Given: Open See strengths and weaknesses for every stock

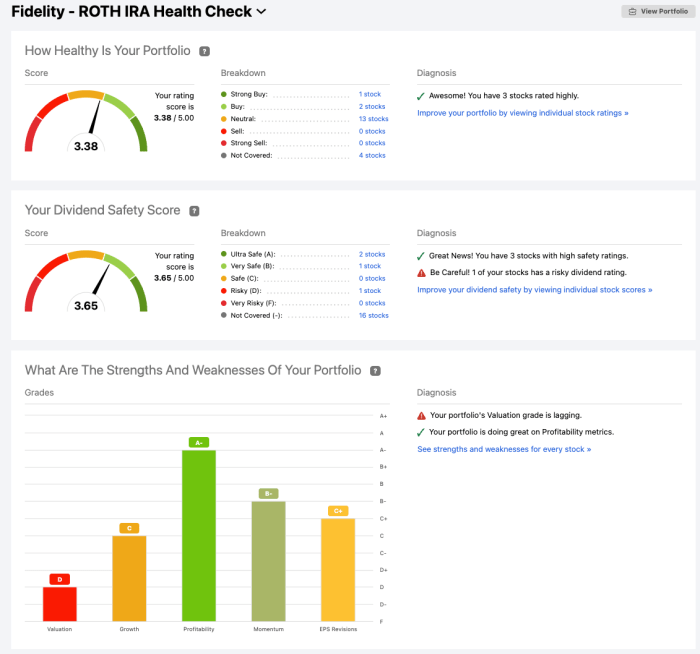Looking at the screenshot, I should pos(504,449).
